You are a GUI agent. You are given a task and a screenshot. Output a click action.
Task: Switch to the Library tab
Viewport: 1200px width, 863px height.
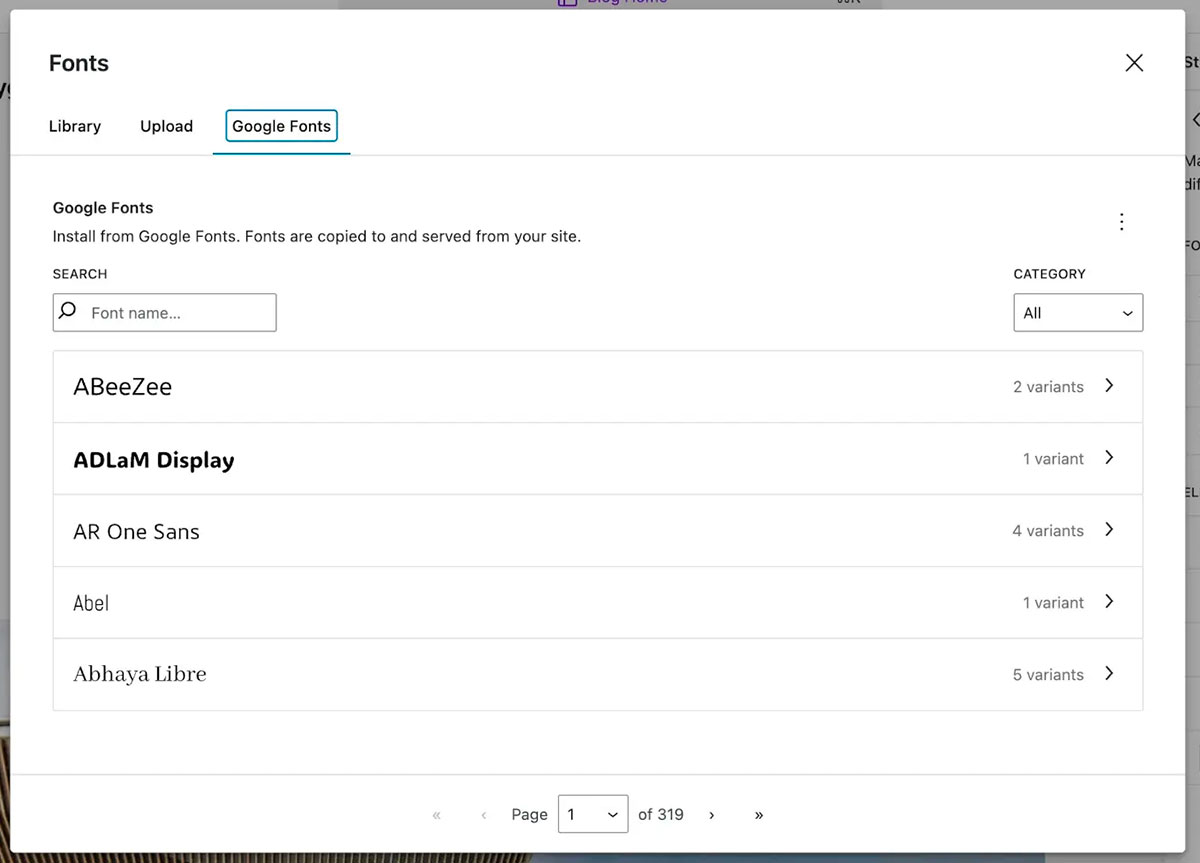point(75,126)
